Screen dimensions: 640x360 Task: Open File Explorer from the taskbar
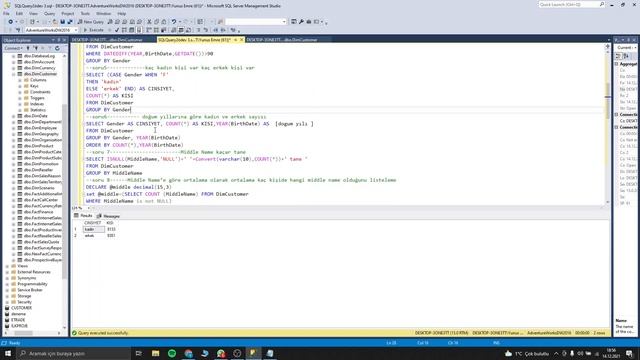[x=156, y=353]
